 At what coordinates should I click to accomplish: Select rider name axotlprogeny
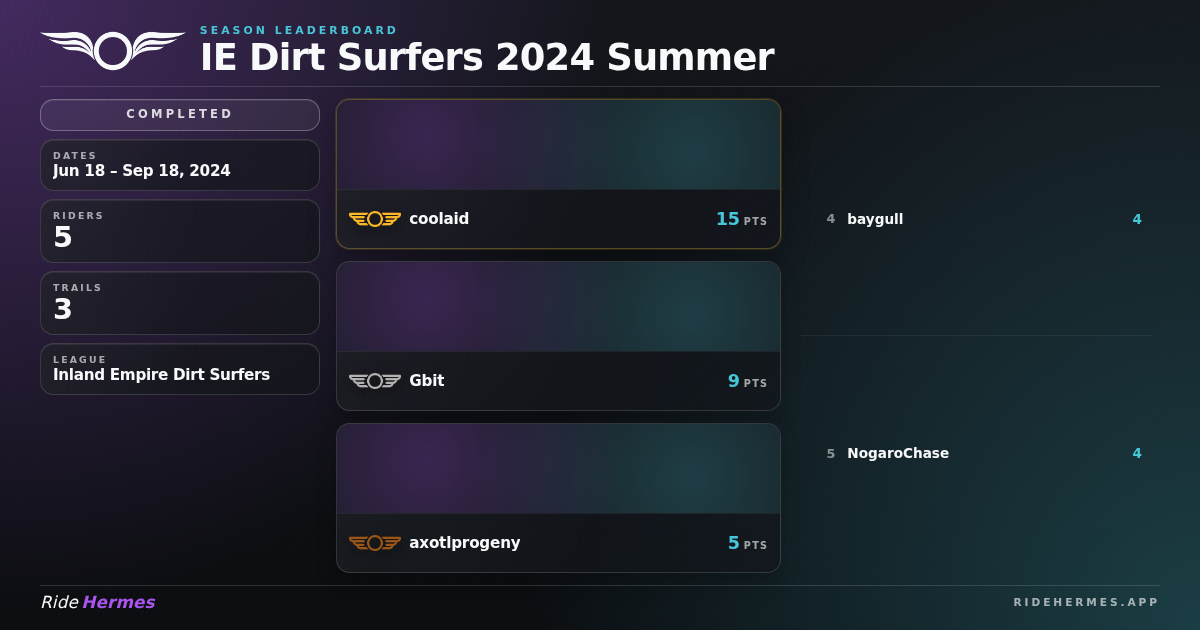[465, 543]
